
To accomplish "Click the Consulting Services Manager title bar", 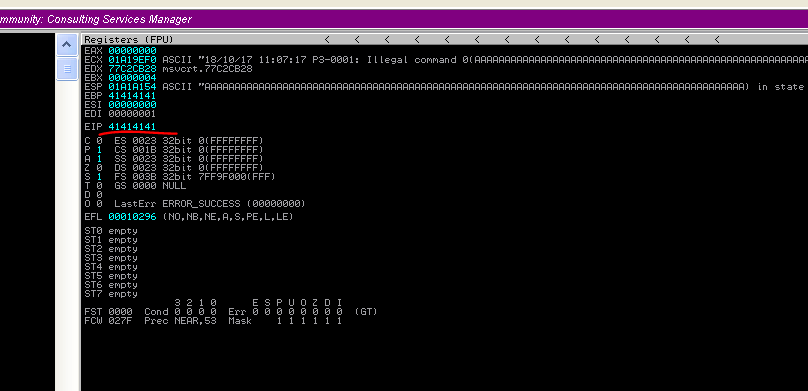I will (x=404, y=20).
